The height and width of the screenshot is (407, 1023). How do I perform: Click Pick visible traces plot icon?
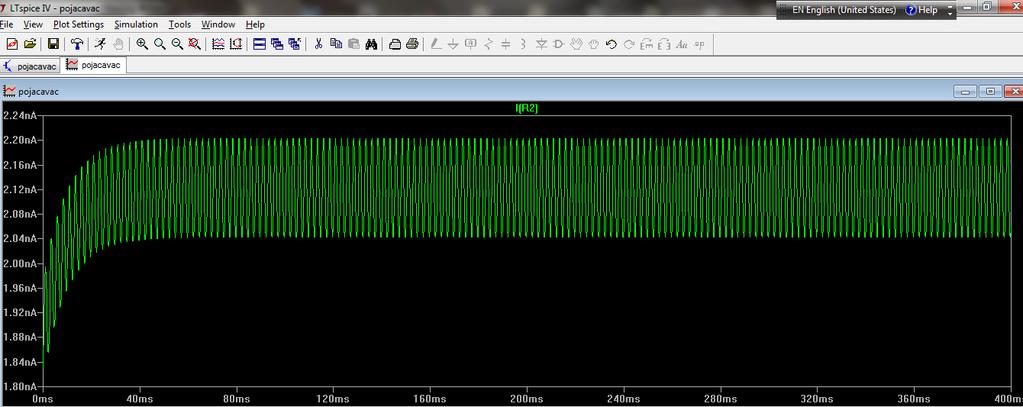pyautogui.click(x=236, y=44)
